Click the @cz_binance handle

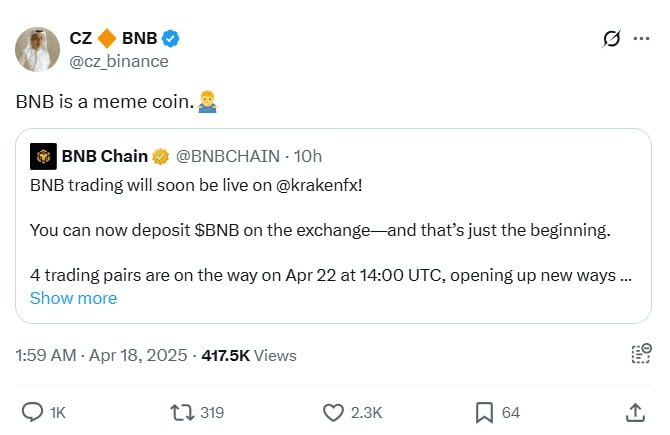(119, 62)
